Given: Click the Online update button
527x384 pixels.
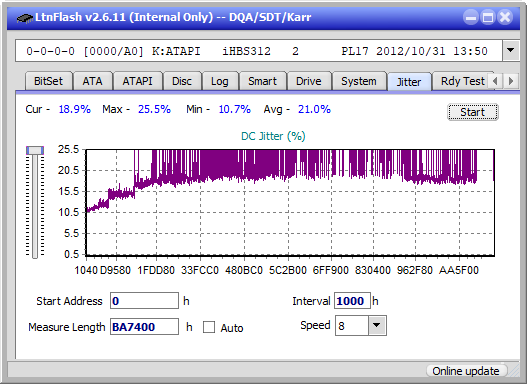Looking at the screenshot, I should click(x=466, y=371).
